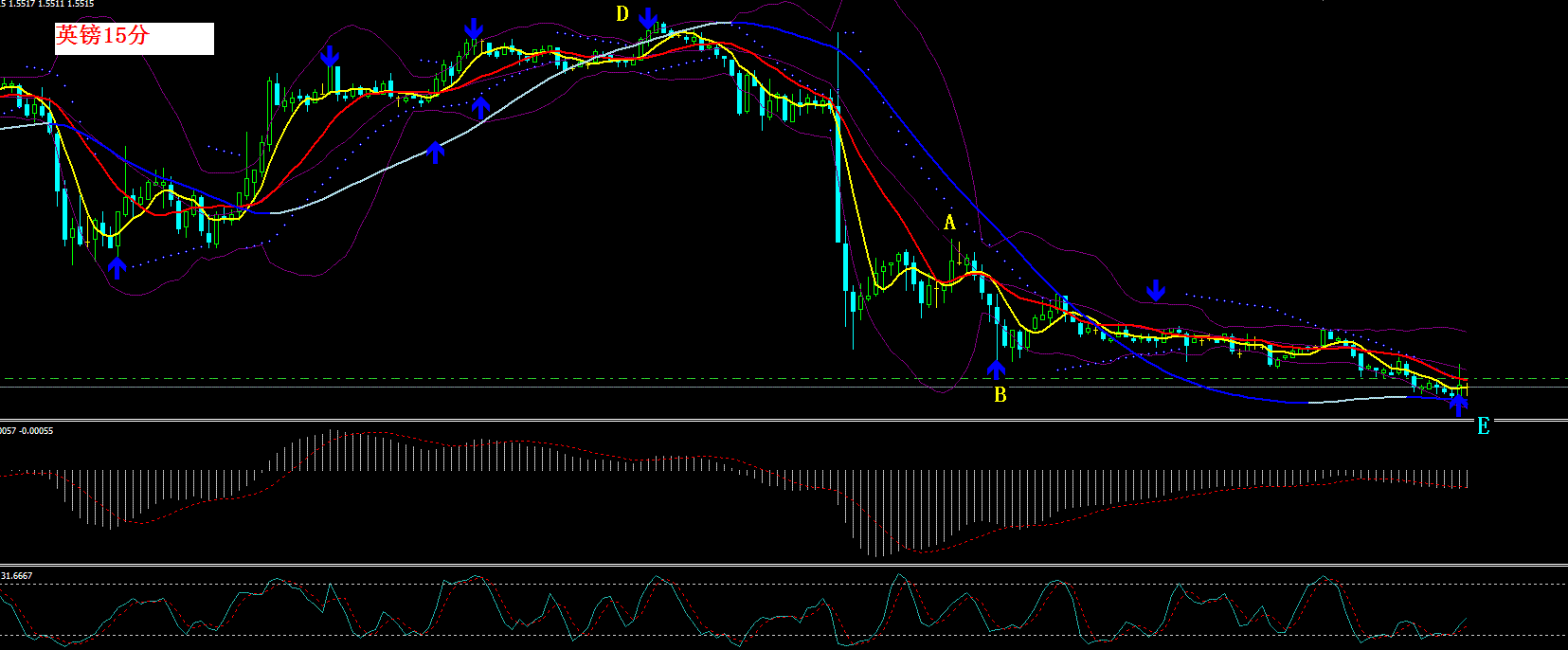The image size is (1568, 650).
Task: Click the 31.6667 stochastic indicator value
Action: pyautogui.click(x=16, y=576)
